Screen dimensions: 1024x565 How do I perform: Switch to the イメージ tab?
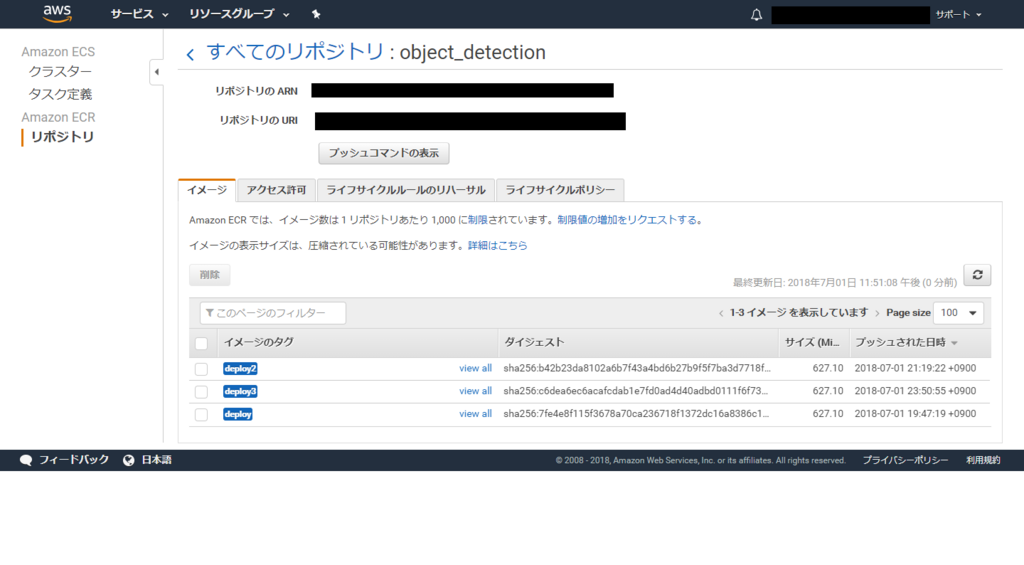pyautogui.click(x=207, y=190)
